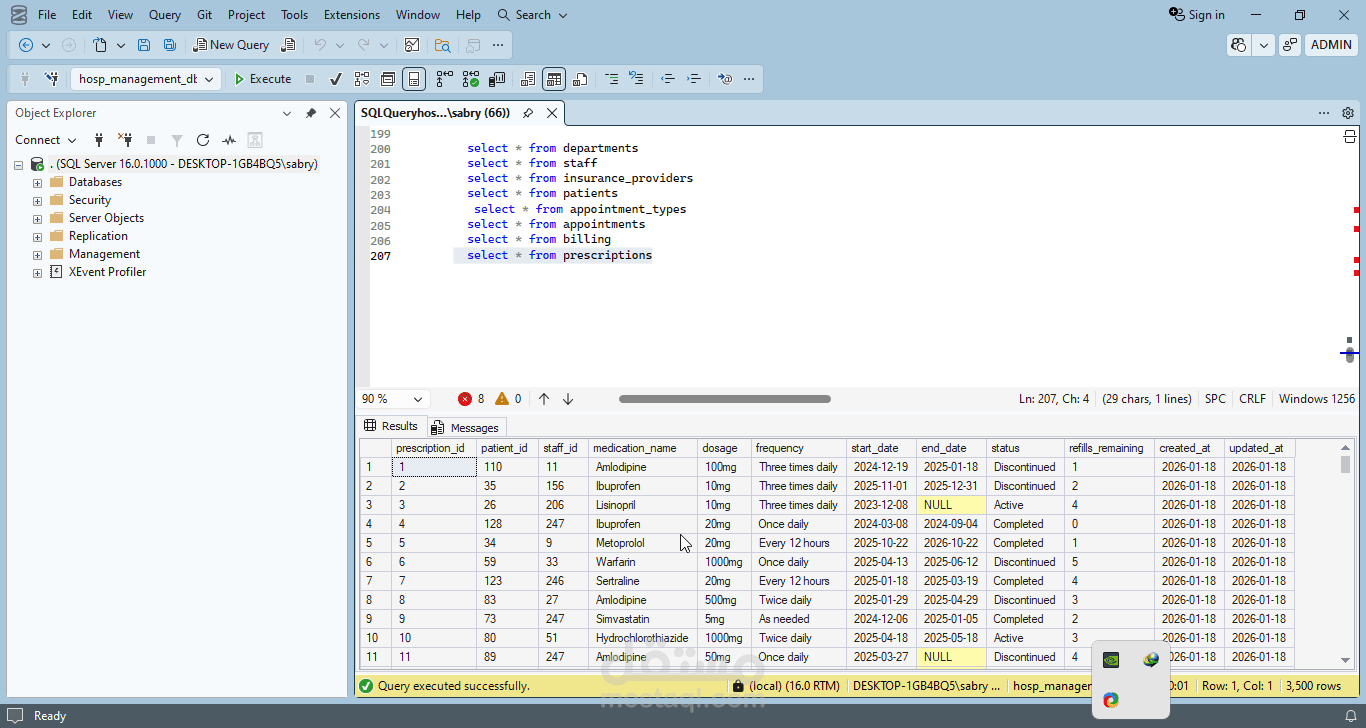1366x728 pixels.
Task: Toggle Results To Grid output mode
Action: click(553, 79)
